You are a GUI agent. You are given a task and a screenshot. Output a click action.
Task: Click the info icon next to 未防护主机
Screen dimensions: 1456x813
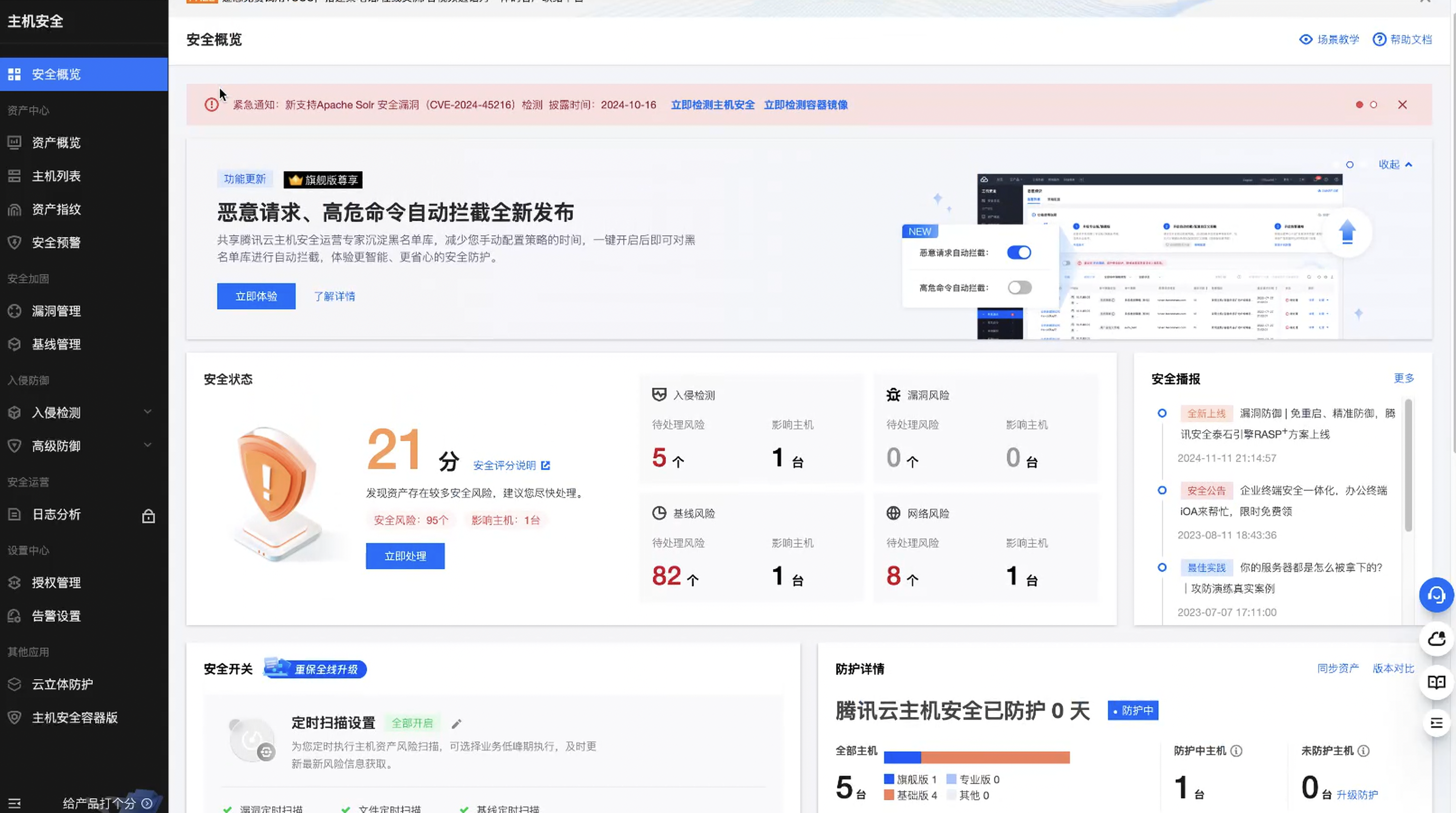(1363, 751)
